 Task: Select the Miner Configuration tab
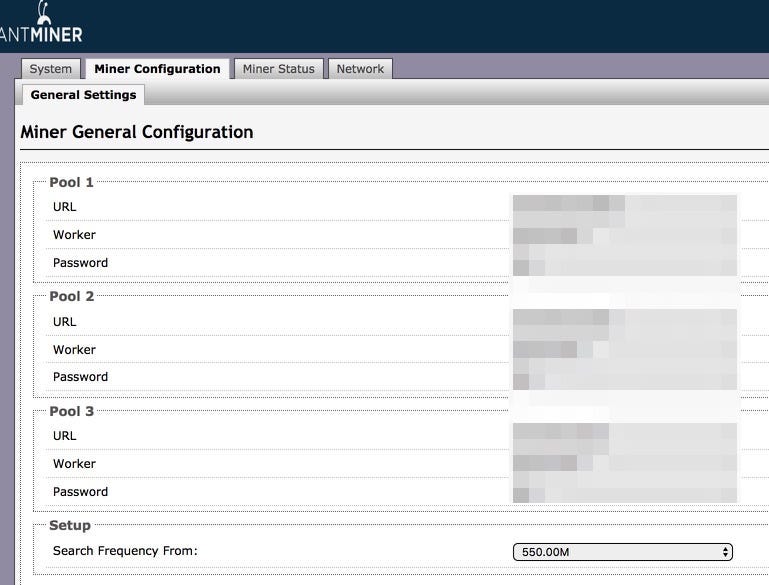pos(157,69)
